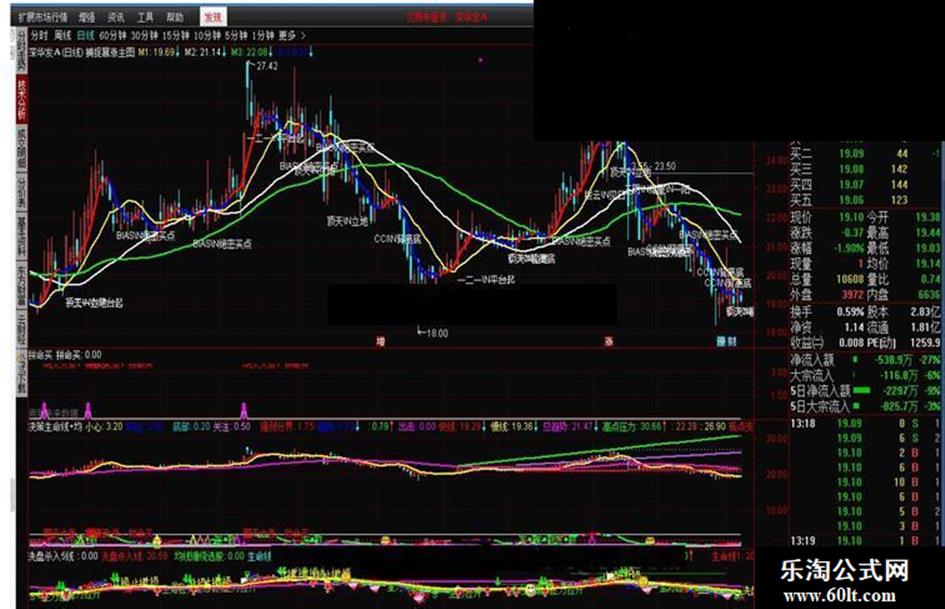
Task: Open the 帮助 menu
Action: click(175, 17)
